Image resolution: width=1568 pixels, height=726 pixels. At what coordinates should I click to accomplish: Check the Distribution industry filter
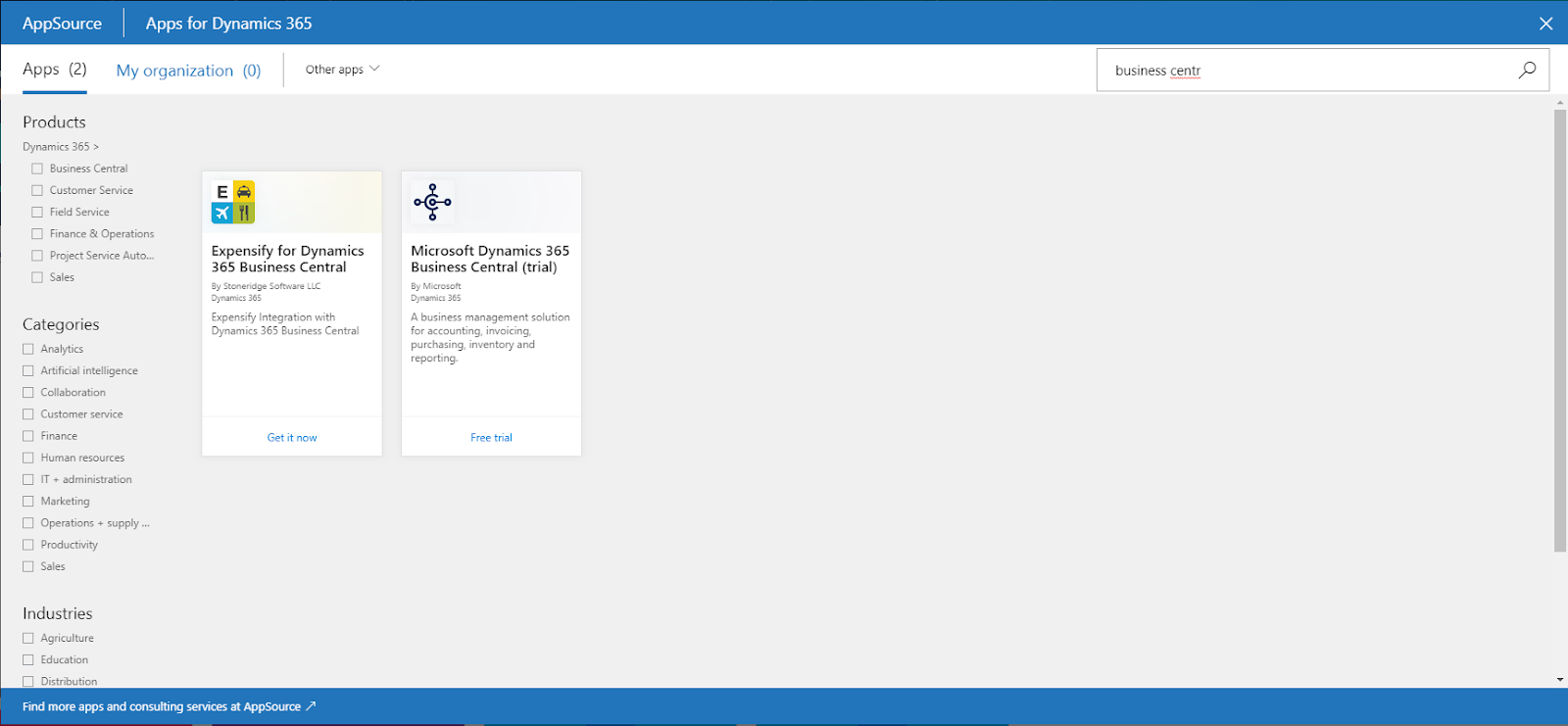(28, 681)
